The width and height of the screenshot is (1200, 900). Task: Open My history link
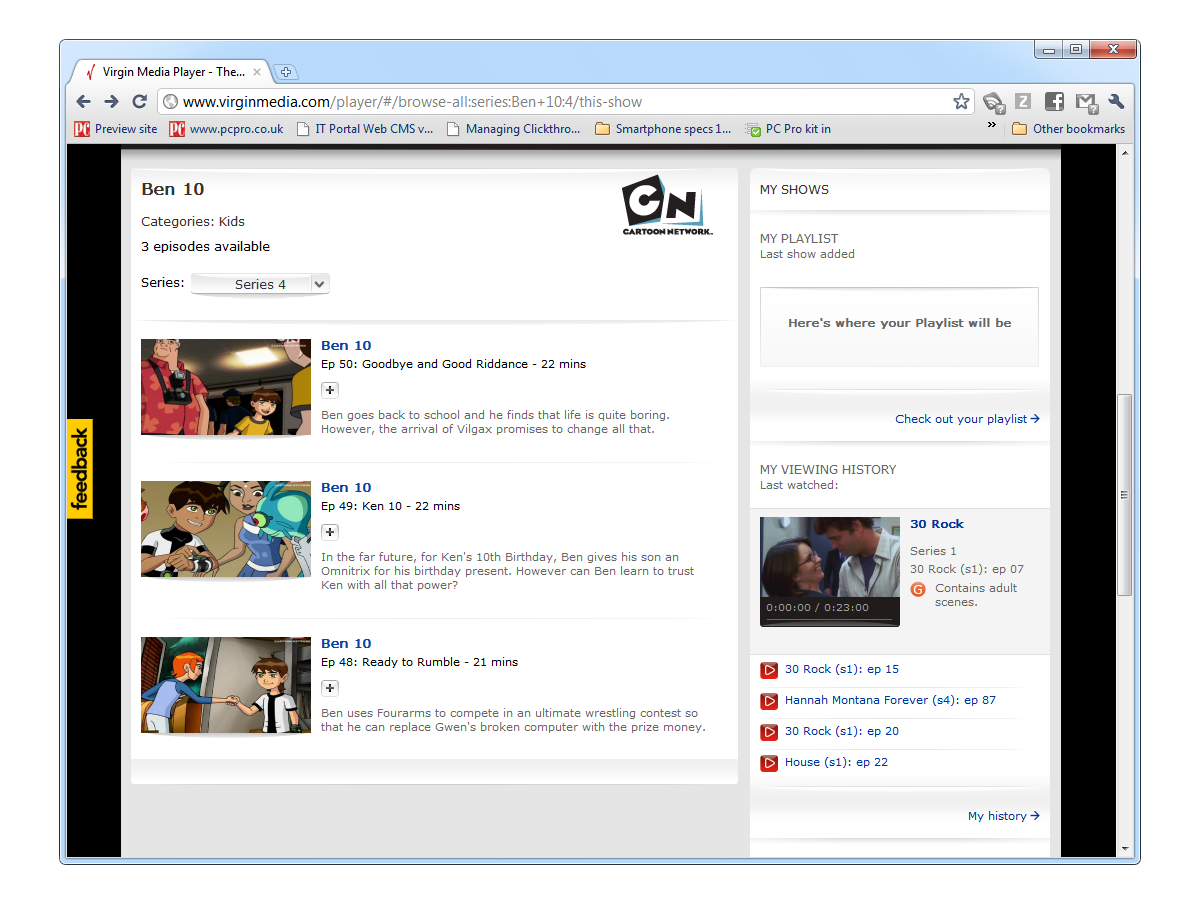(x=1003, y=816)
